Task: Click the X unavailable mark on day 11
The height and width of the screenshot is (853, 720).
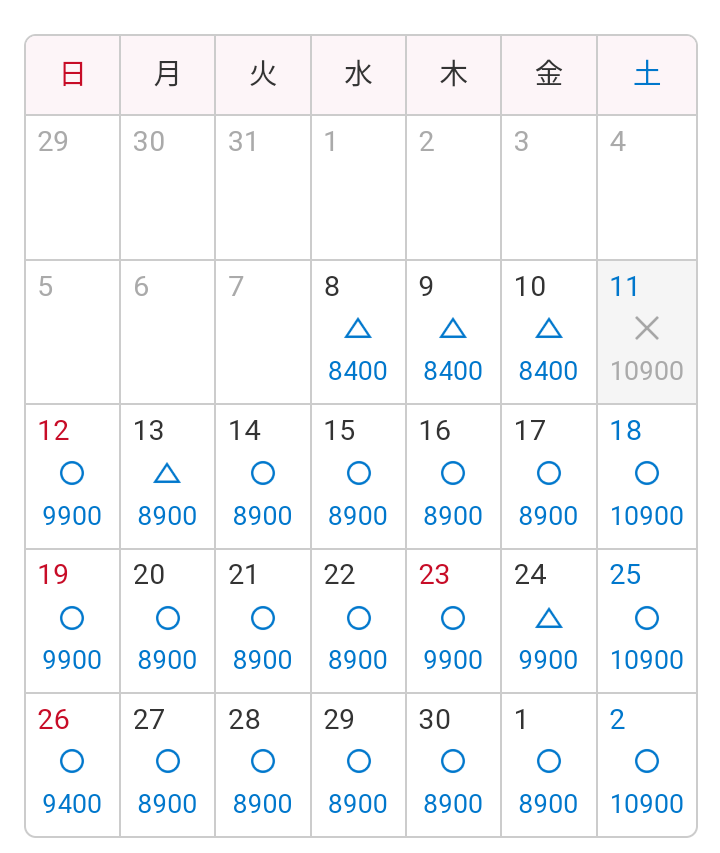Action: point(647,329)
